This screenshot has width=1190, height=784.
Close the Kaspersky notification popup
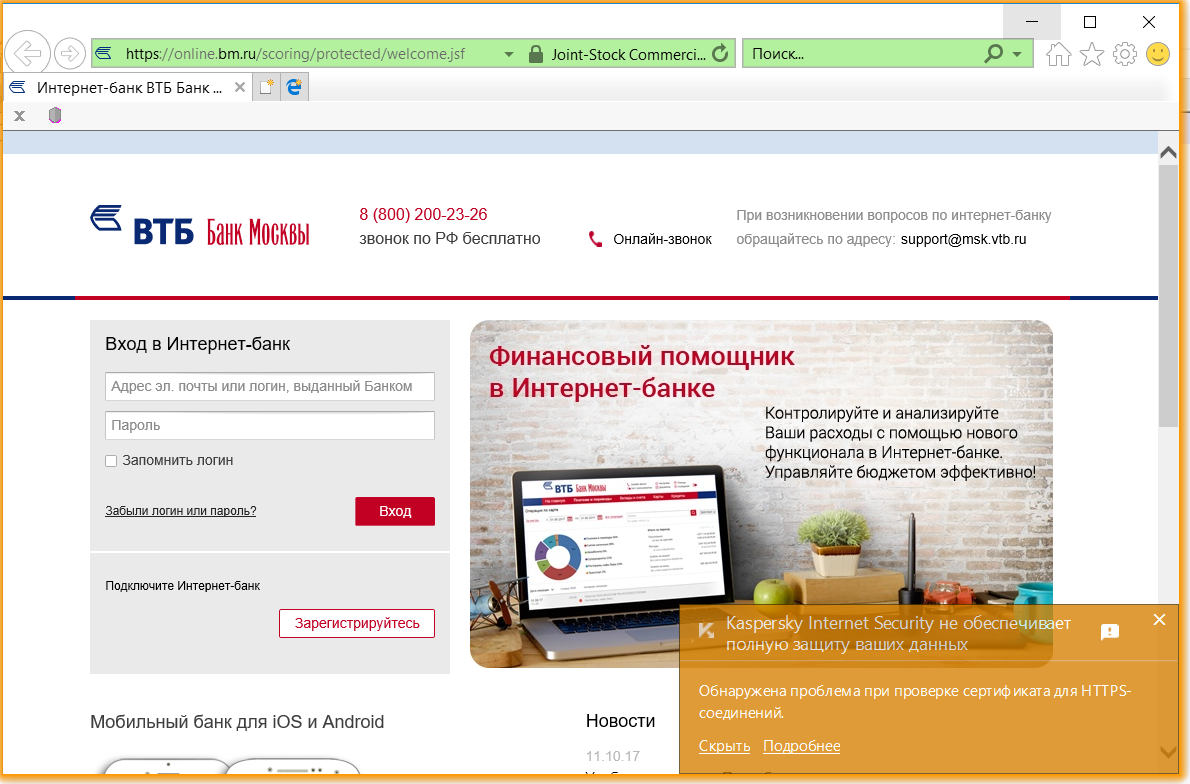tap(1159, 620)
